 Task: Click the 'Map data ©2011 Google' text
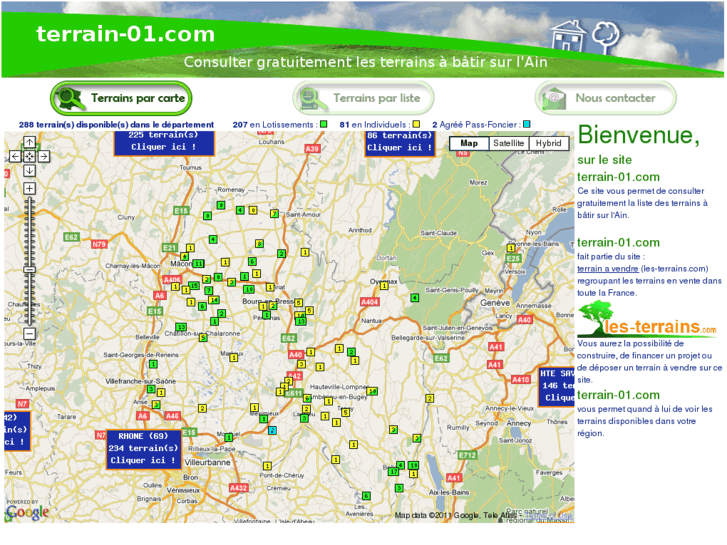tap(437, 515)
